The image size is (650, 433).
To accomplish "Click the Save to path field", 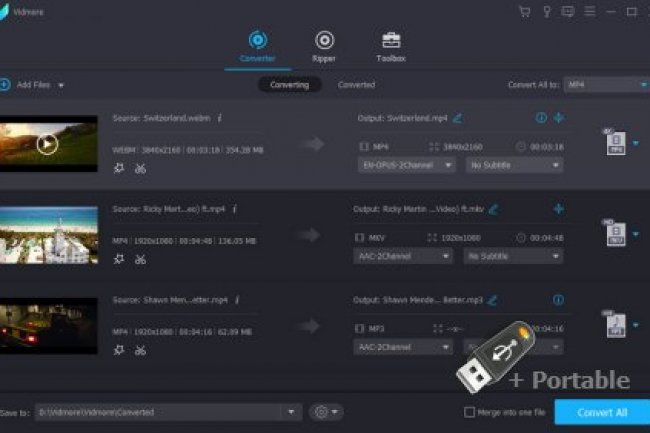I will coord(160,412).
